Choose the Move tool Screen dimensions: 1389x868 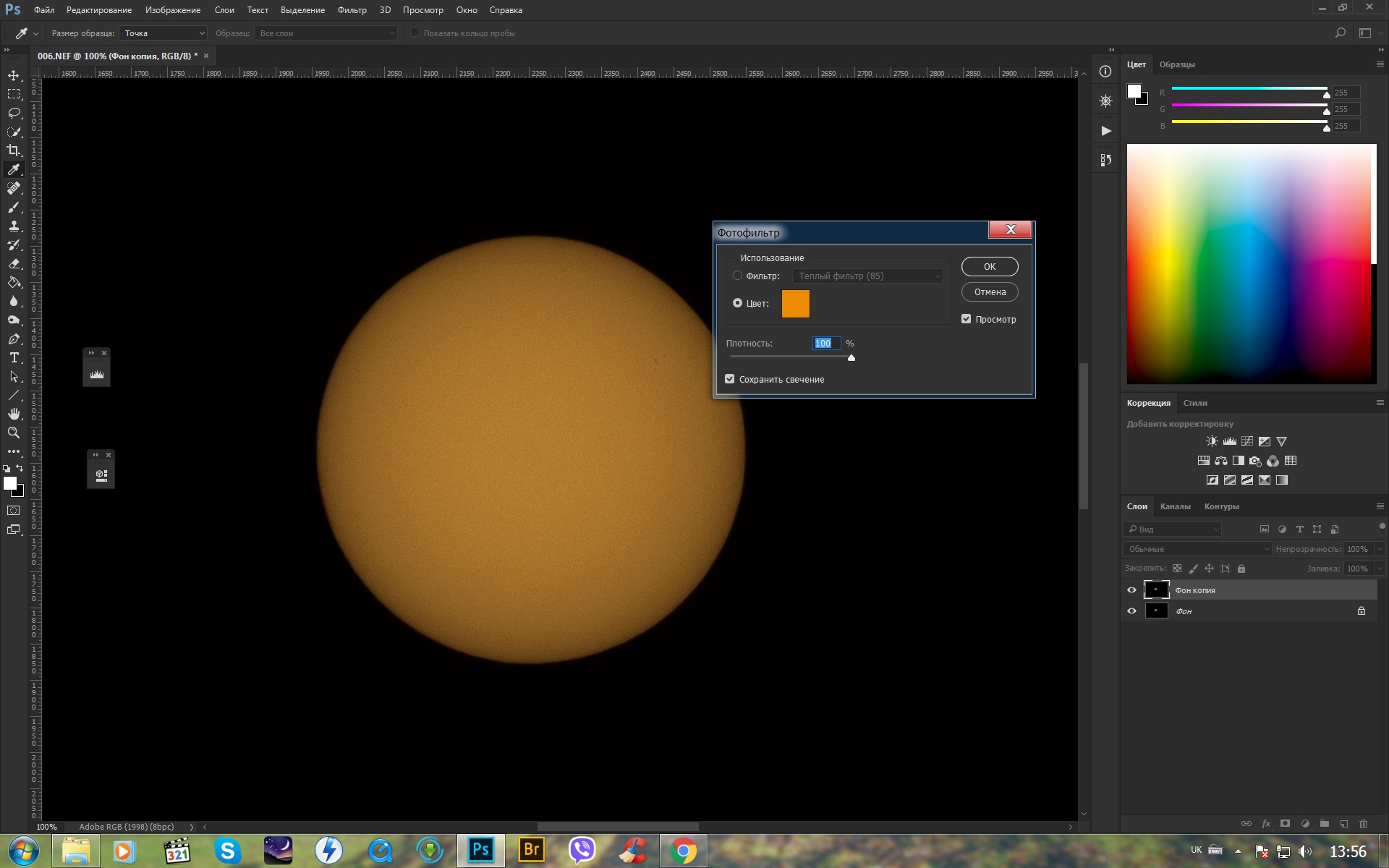point(14,75)
